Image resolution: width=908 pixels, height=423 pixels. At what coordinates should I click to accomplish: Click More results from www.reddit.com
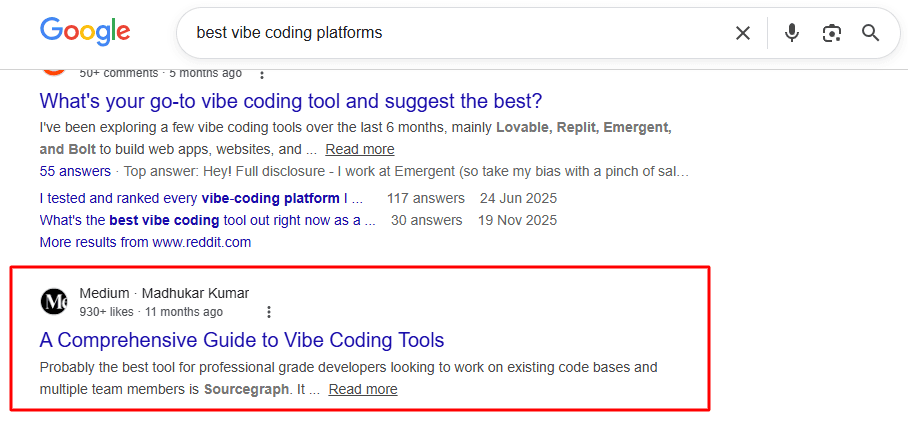[145, 242]
